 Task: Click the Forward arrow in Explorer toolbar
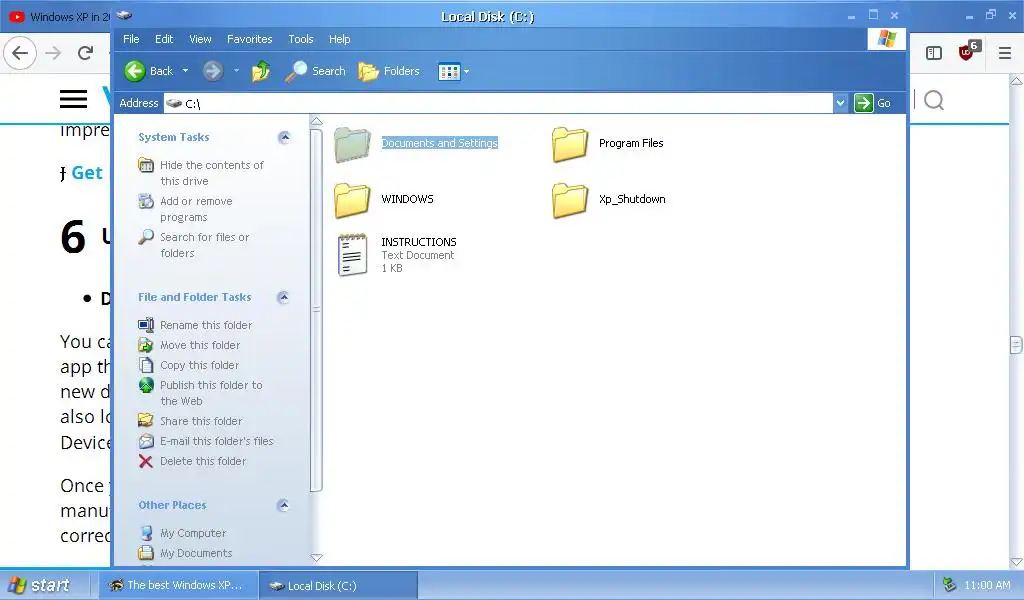(x=213, y=71)
